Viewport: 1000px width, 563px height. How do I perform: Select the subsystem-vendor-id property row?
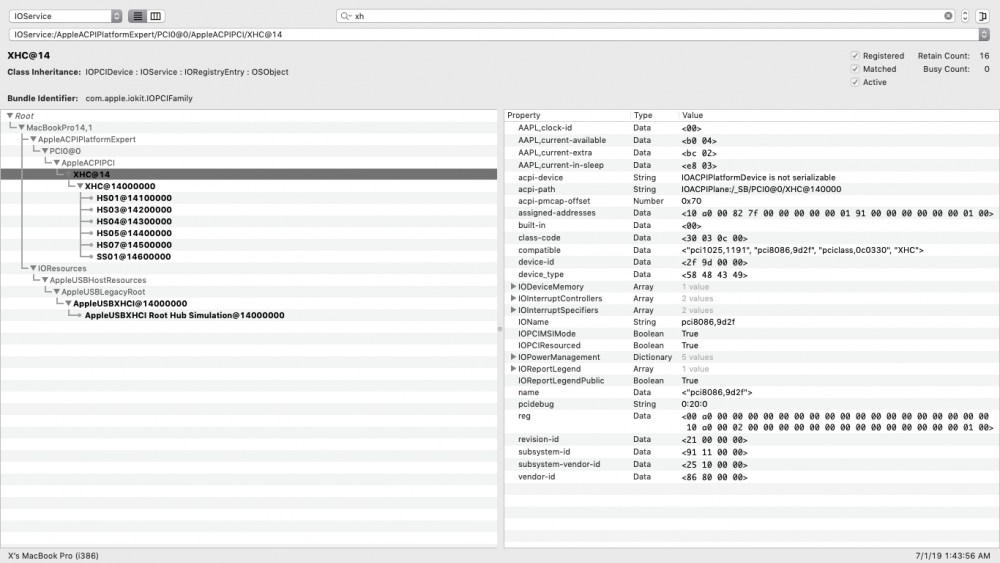(751, 464)
